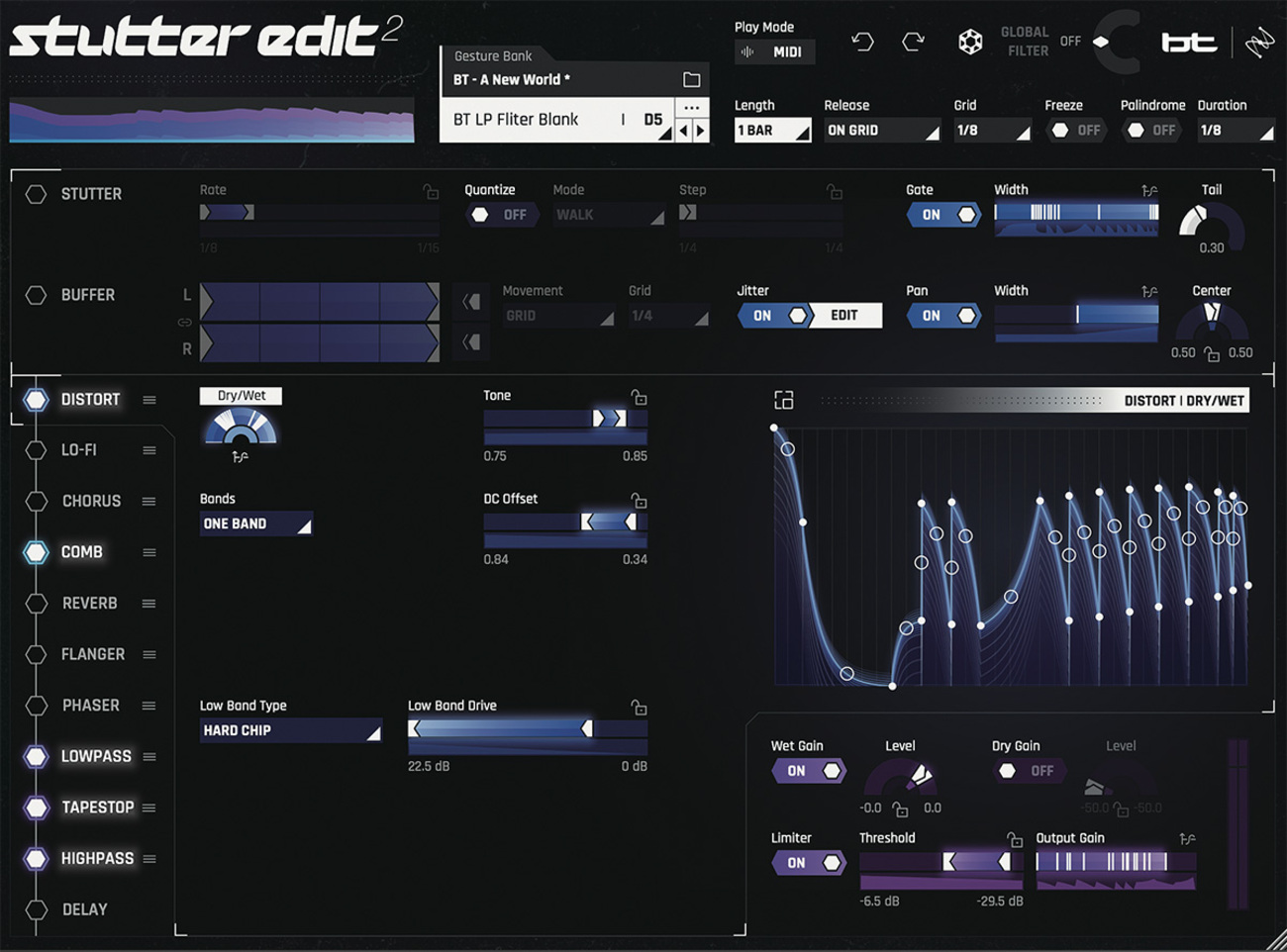Toggle the Jitter ON switch
This screenshot has height=952, width=1287.
pos(775,316)
